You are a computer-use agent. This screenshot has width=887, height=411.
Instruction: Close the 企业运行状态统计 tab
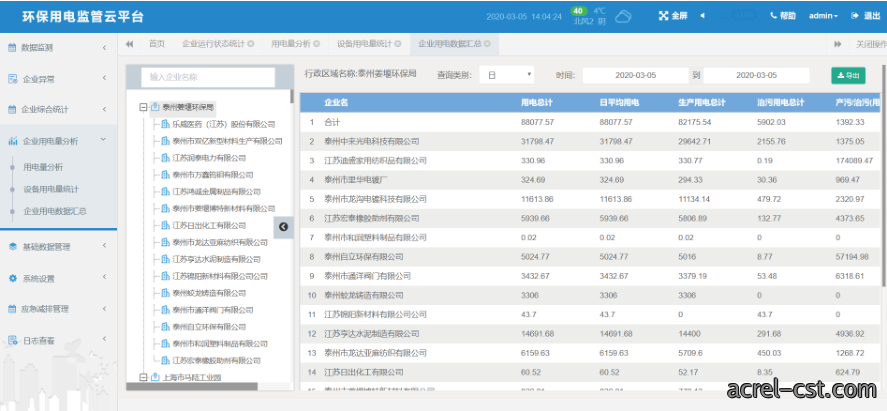tap(251, 44)
